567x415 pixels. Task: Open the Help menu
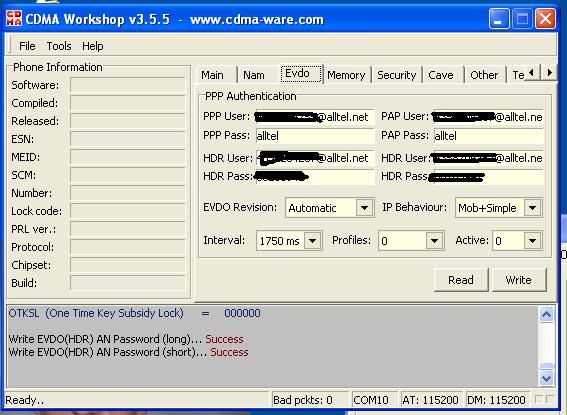93,46
